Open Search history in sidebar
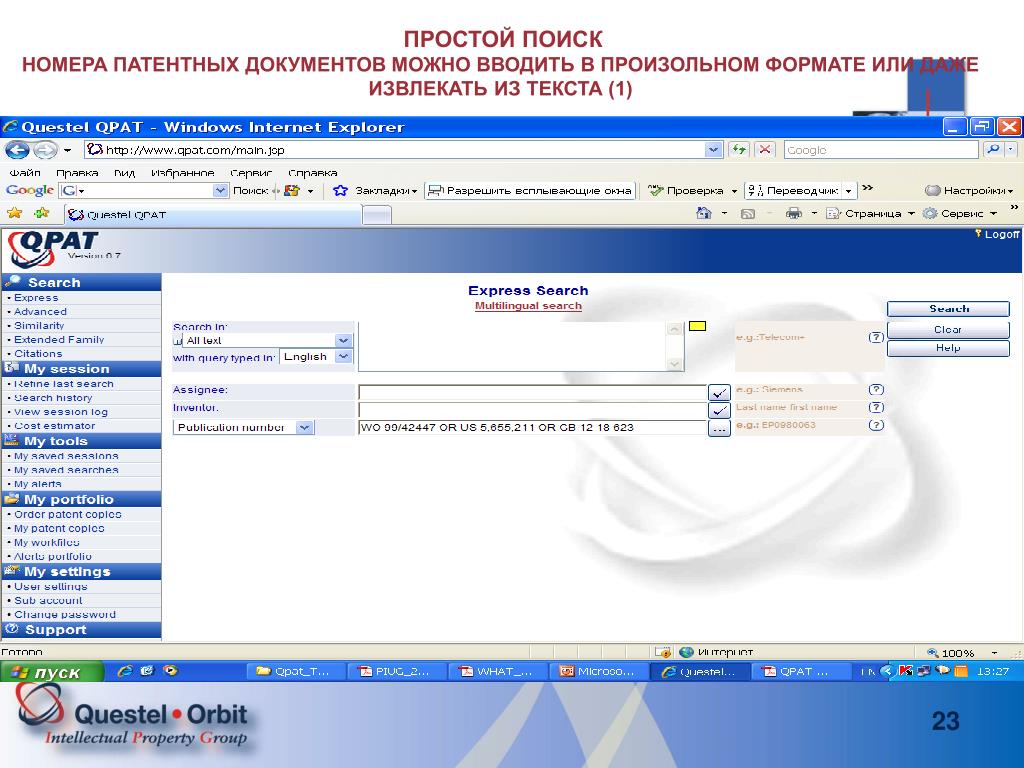The height and width of the screenshot is (768, 1024). point(53,398)
